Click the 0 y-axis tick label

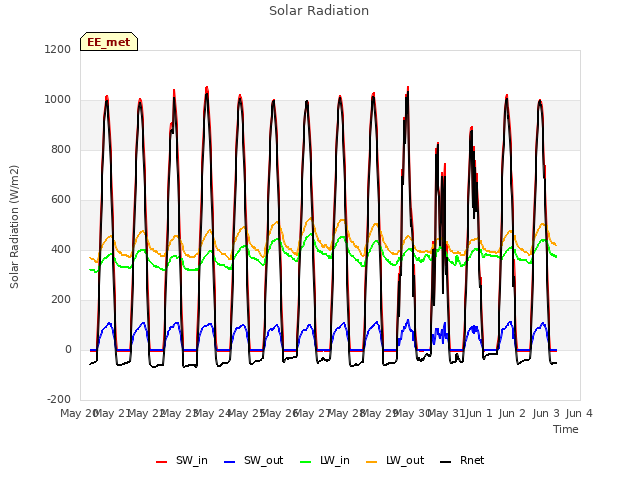68,350
